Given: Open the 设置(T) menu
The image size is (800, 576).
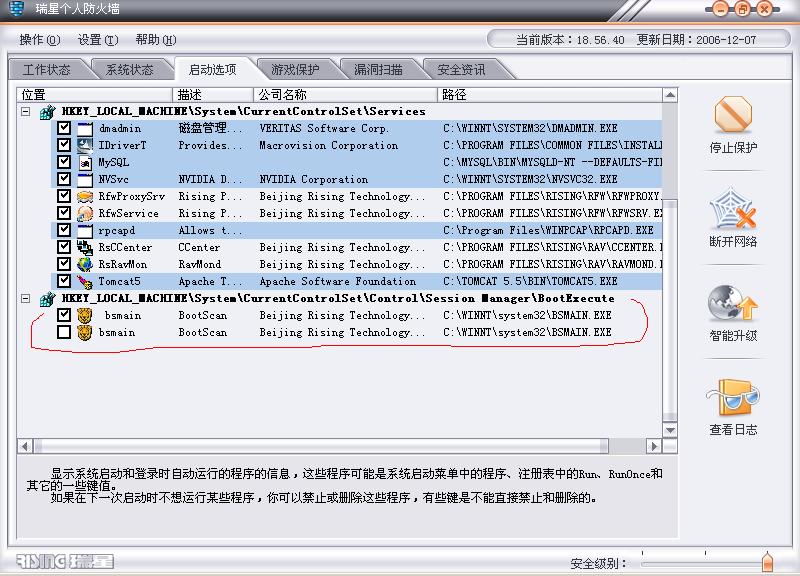Looking at the screenshot, I should tap(98, 40).
